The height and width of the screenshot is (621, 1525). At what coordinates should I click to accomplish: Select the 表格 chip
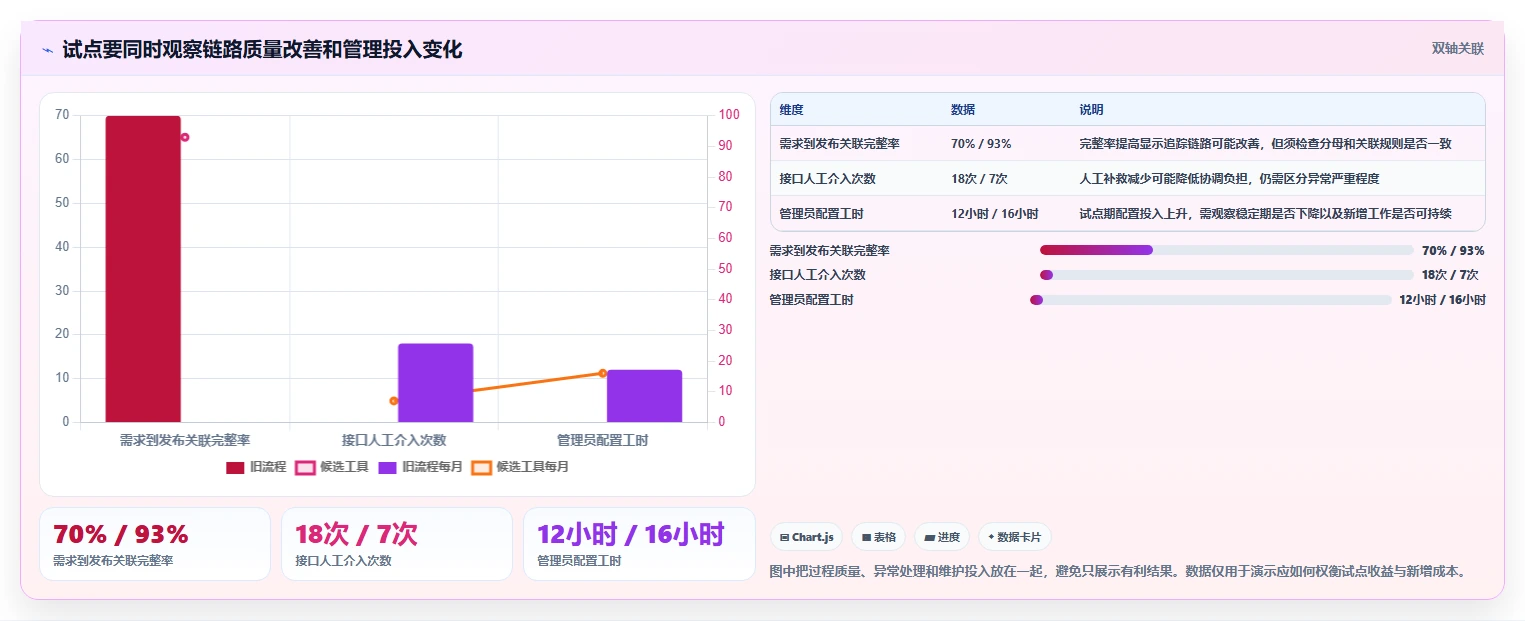pyautogui.click(x=878, y=537)
